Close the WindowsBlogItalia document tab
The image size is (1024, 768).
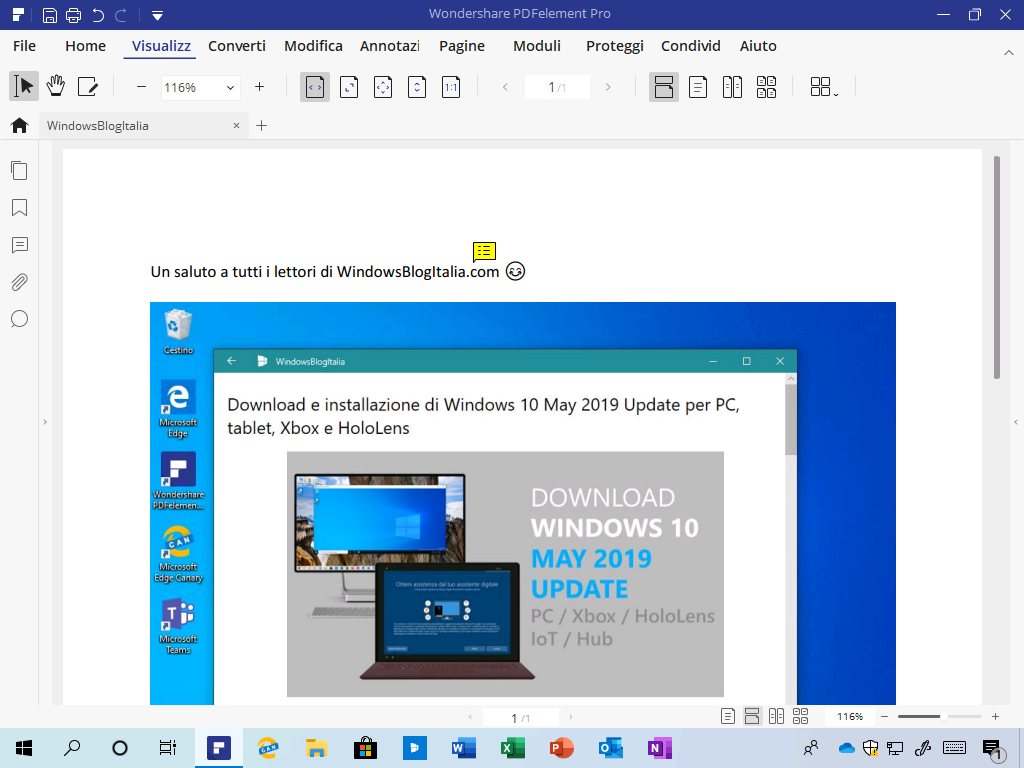pos(236,125)
